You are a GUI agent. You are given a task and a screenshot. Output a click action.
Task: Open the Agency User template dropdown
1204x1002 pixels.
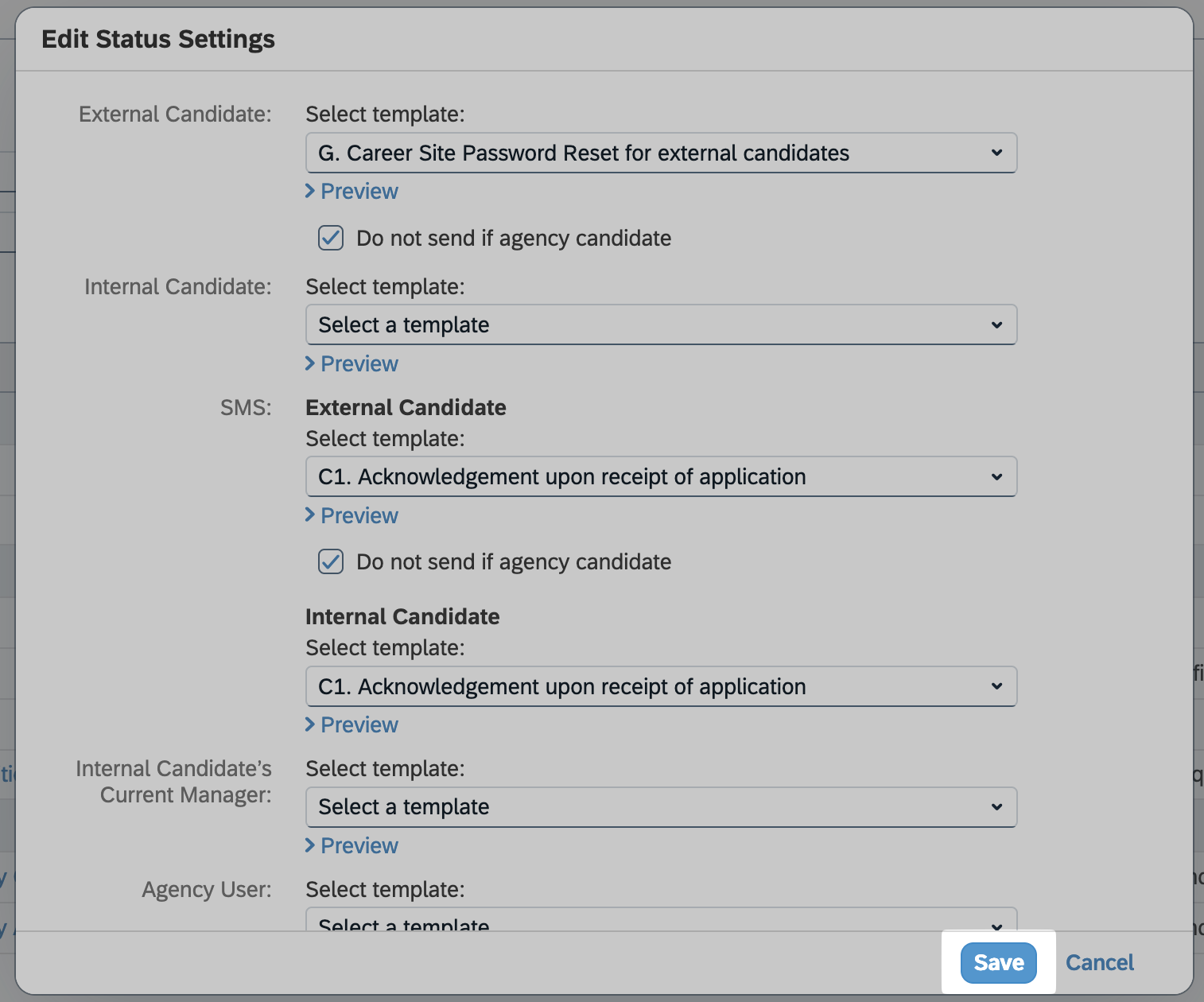pos(660,922)
